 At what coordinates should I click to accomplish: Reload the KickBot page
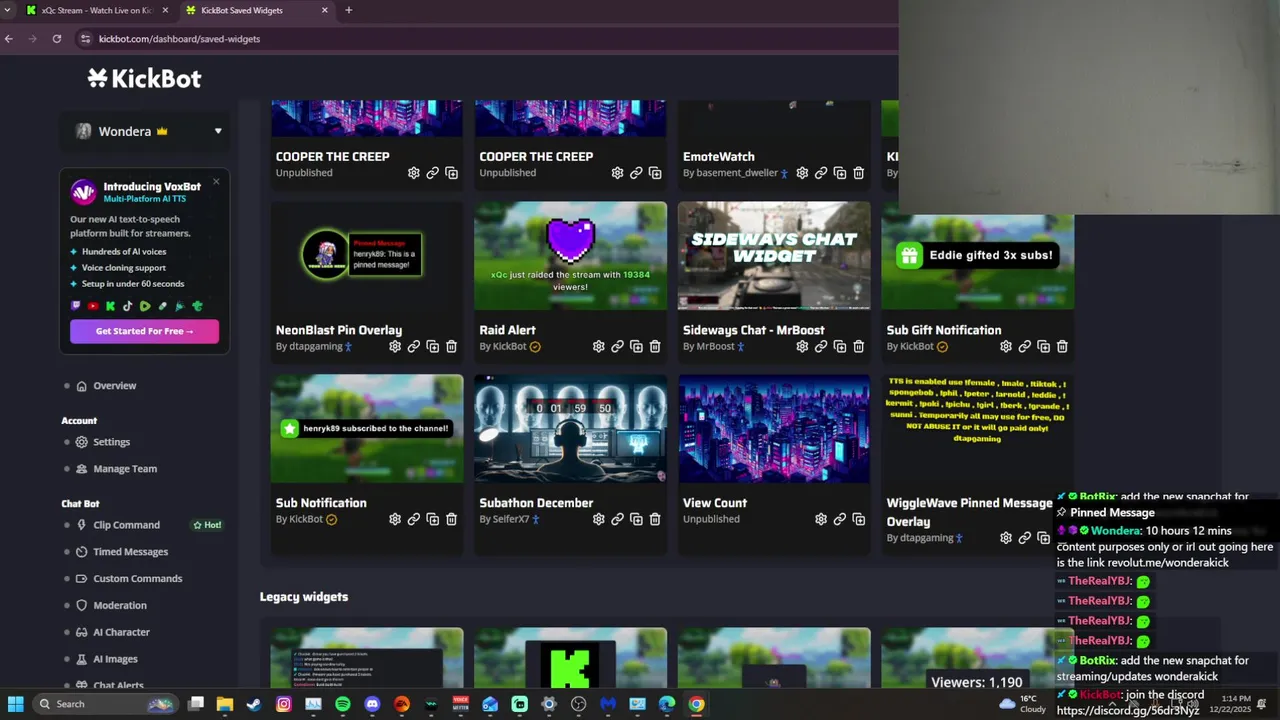pyautogui.click(x=57, y=39)
